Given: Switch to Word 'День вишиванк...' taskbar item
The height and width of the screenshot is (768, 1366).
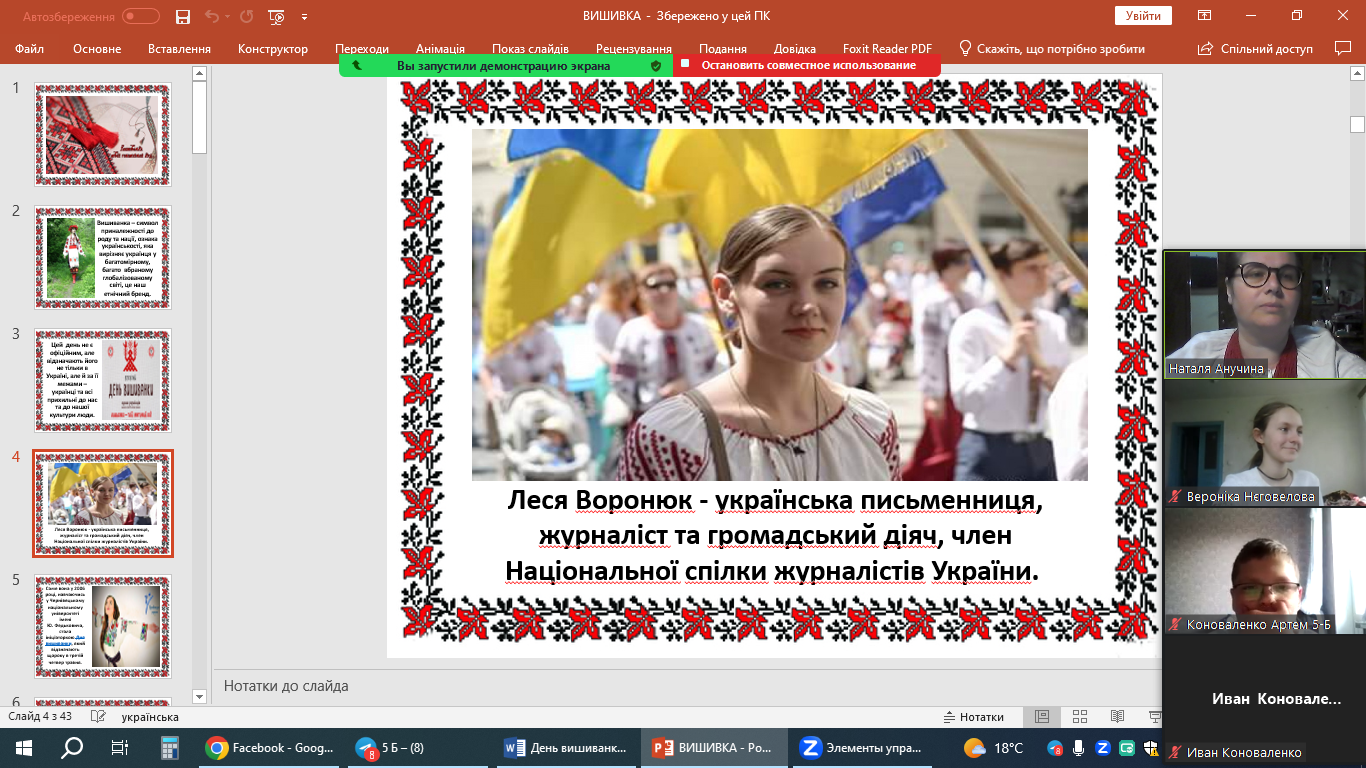Looking at the screenshot, I should 567,748.
